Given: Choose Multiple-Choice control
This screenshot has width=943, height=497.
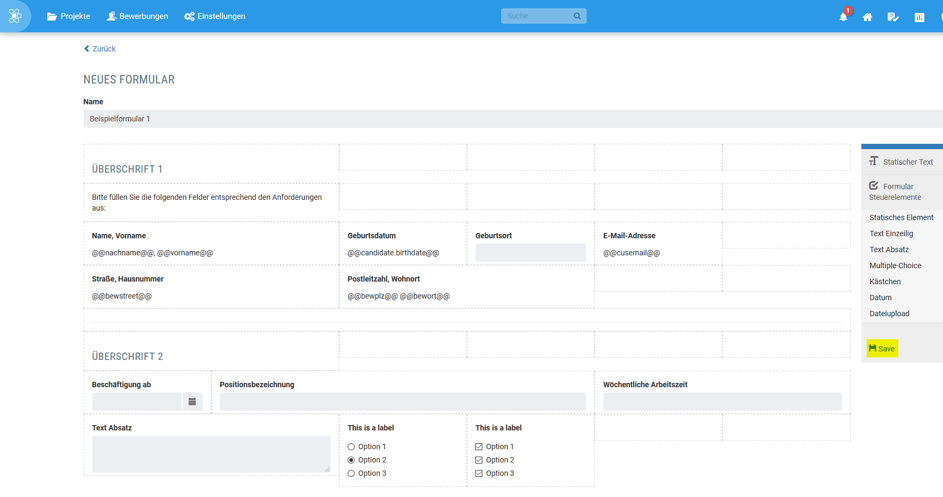Looking at the screenshot, I should tap(895, 265).
